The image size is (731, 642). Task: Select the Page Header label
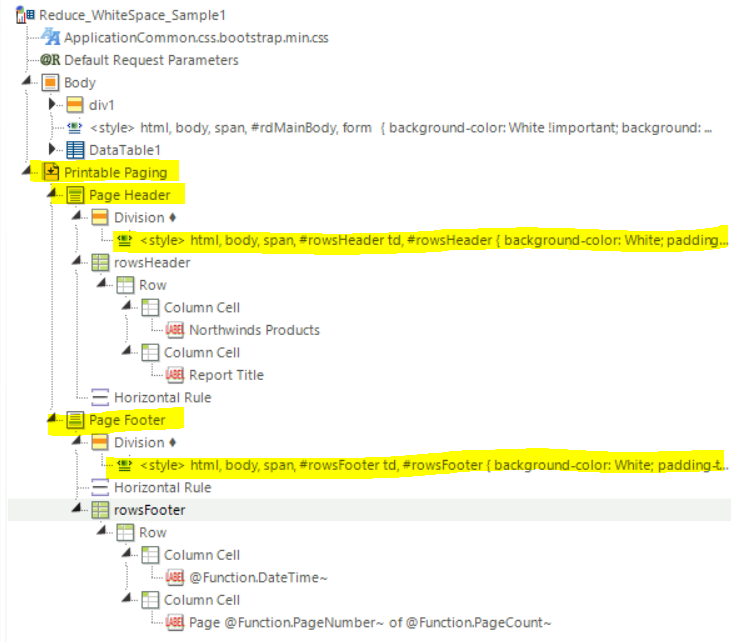(130, 195)
